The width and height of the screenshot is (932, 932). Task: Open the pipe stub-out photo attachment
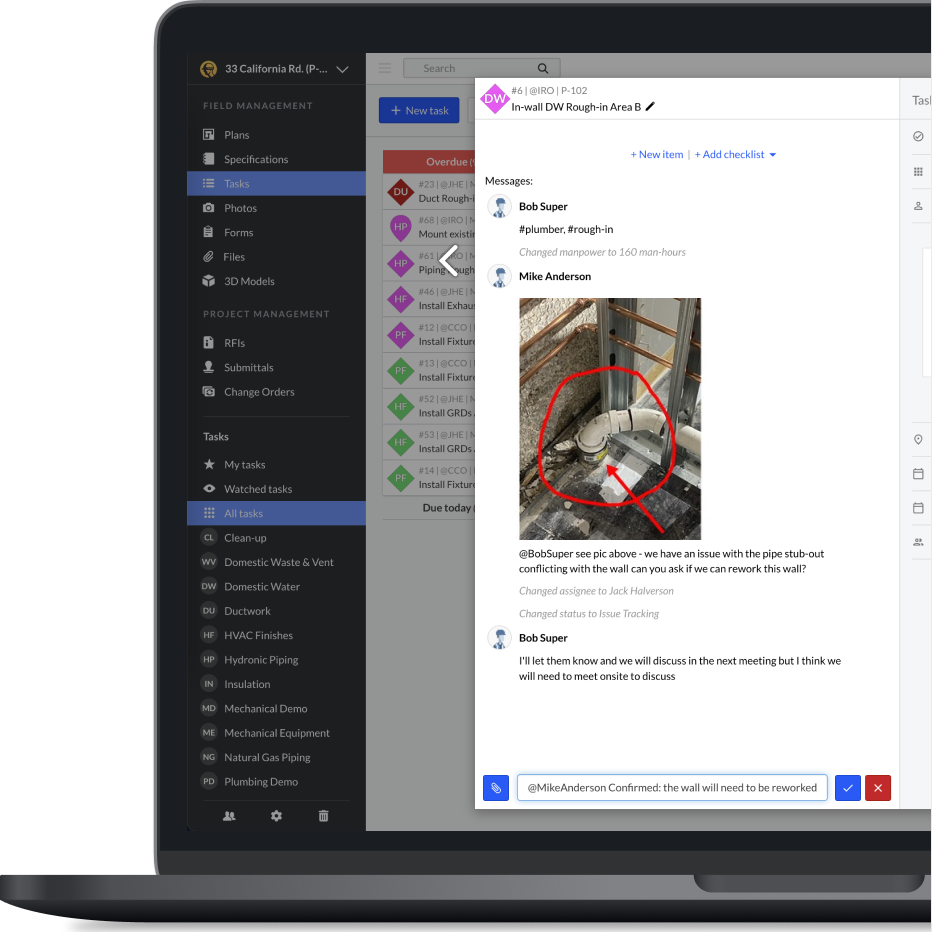point(610,418)
